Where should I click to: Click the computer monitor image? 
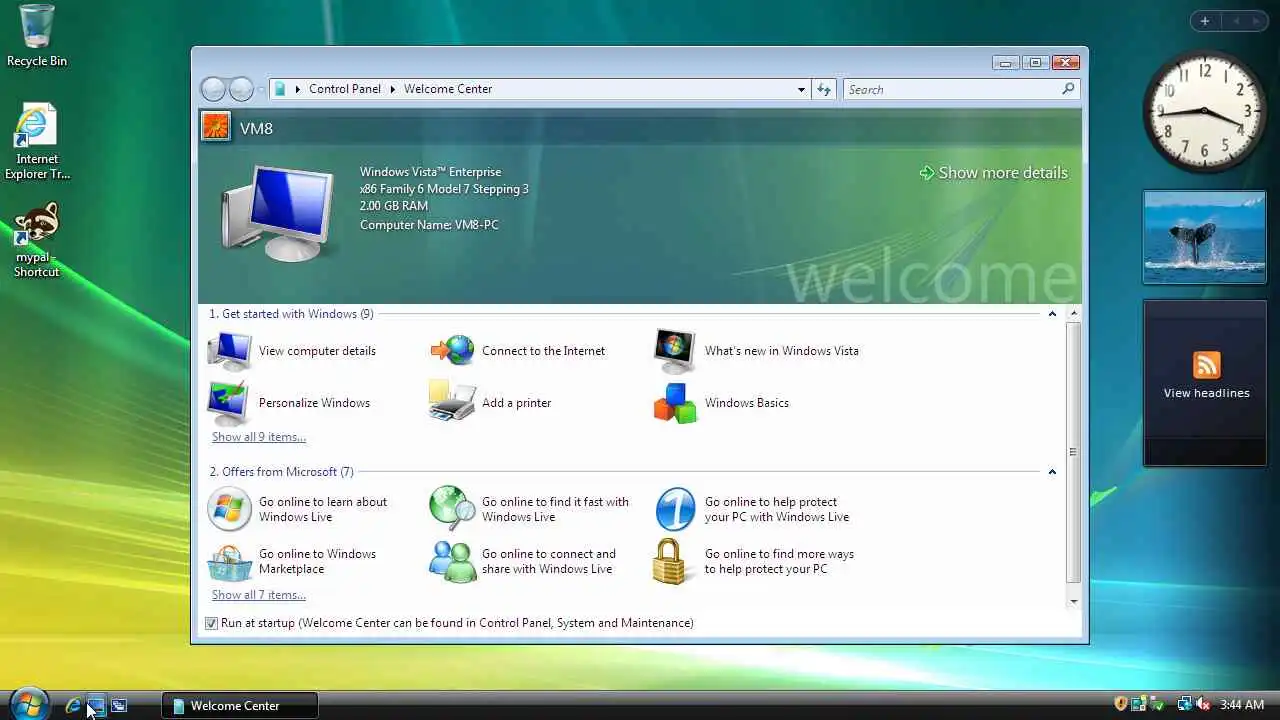277,213
